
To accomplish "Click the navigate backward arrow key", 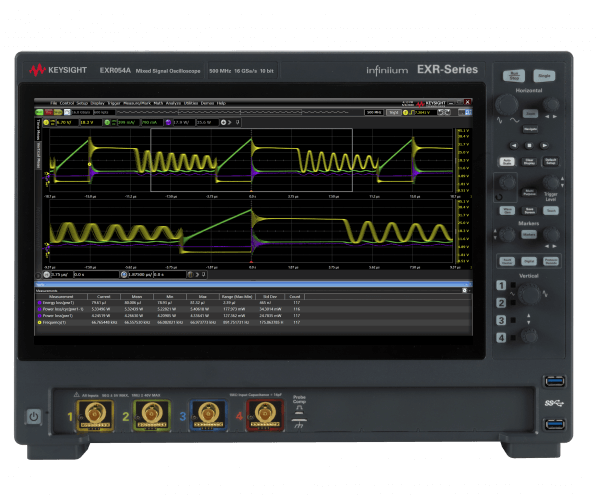I will (x=514, y=145).
